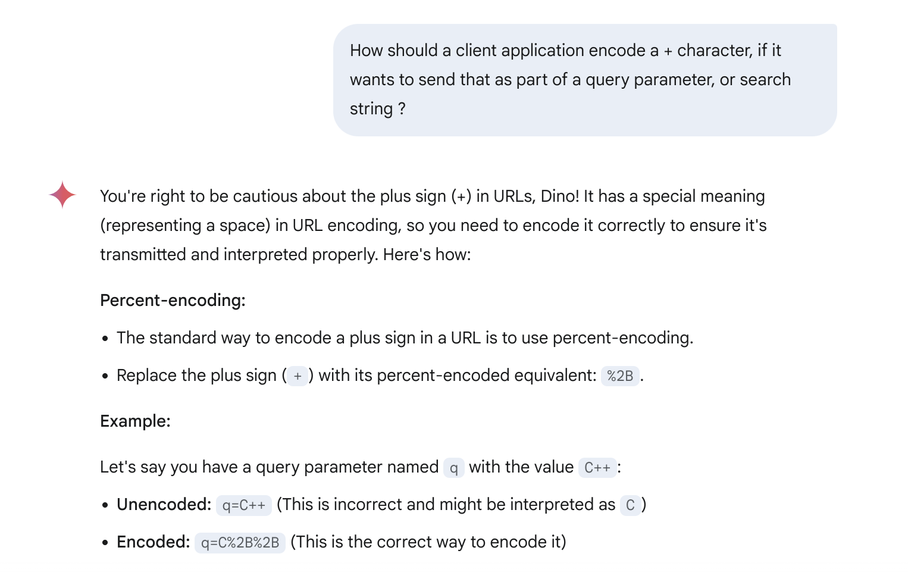Click the q parameter name code chip
Image resolution: width=908 pixels, height=572 pixels.
coord(453,468)
